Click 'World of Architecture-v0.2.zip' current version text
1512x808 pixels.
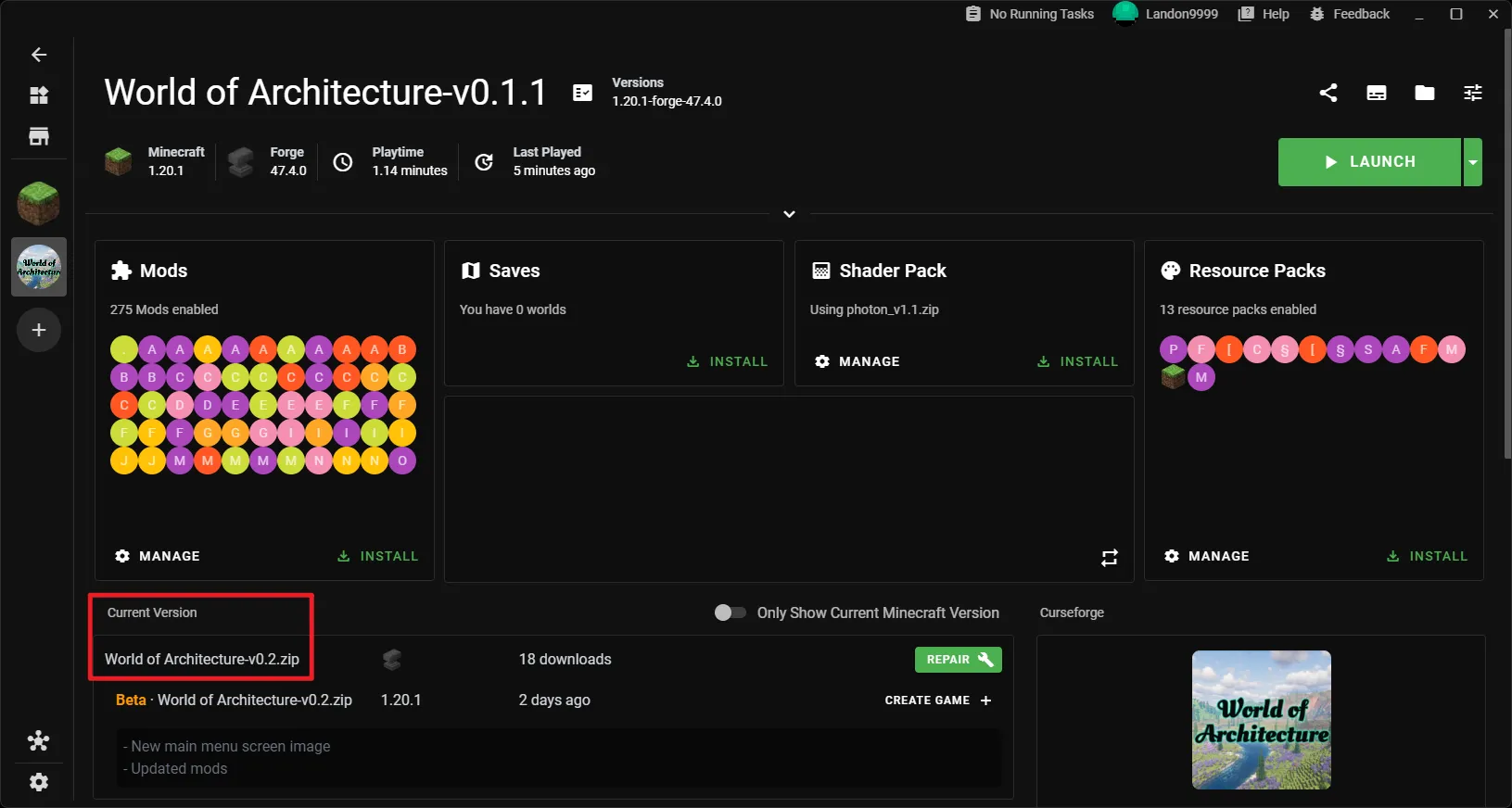pos(202,660)
